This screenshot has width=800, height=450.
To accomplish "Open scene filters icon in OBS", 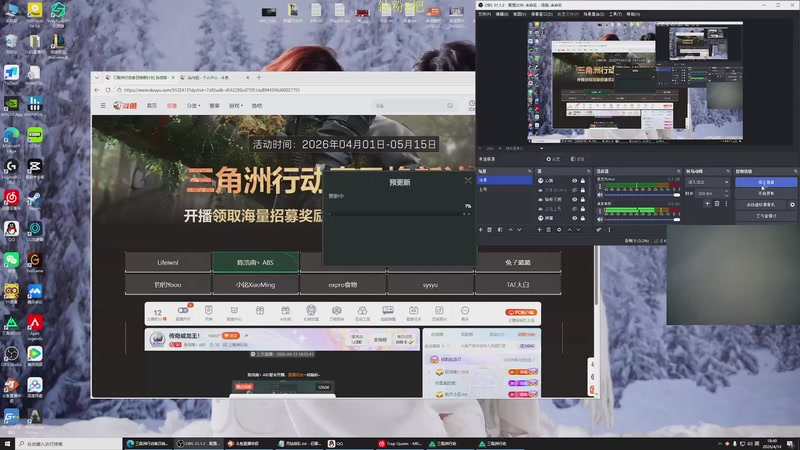I will pyautogui.click(x=499, y=230).
